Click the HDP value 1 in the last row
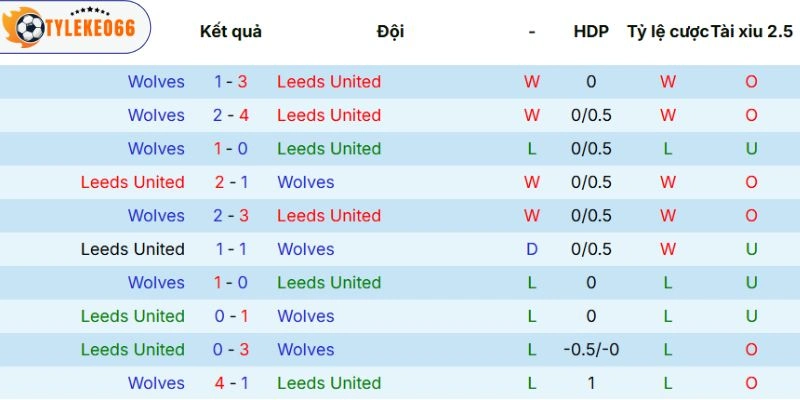This screenshot has height=400, width=800. pyautogui.click(x=591, y=383)
